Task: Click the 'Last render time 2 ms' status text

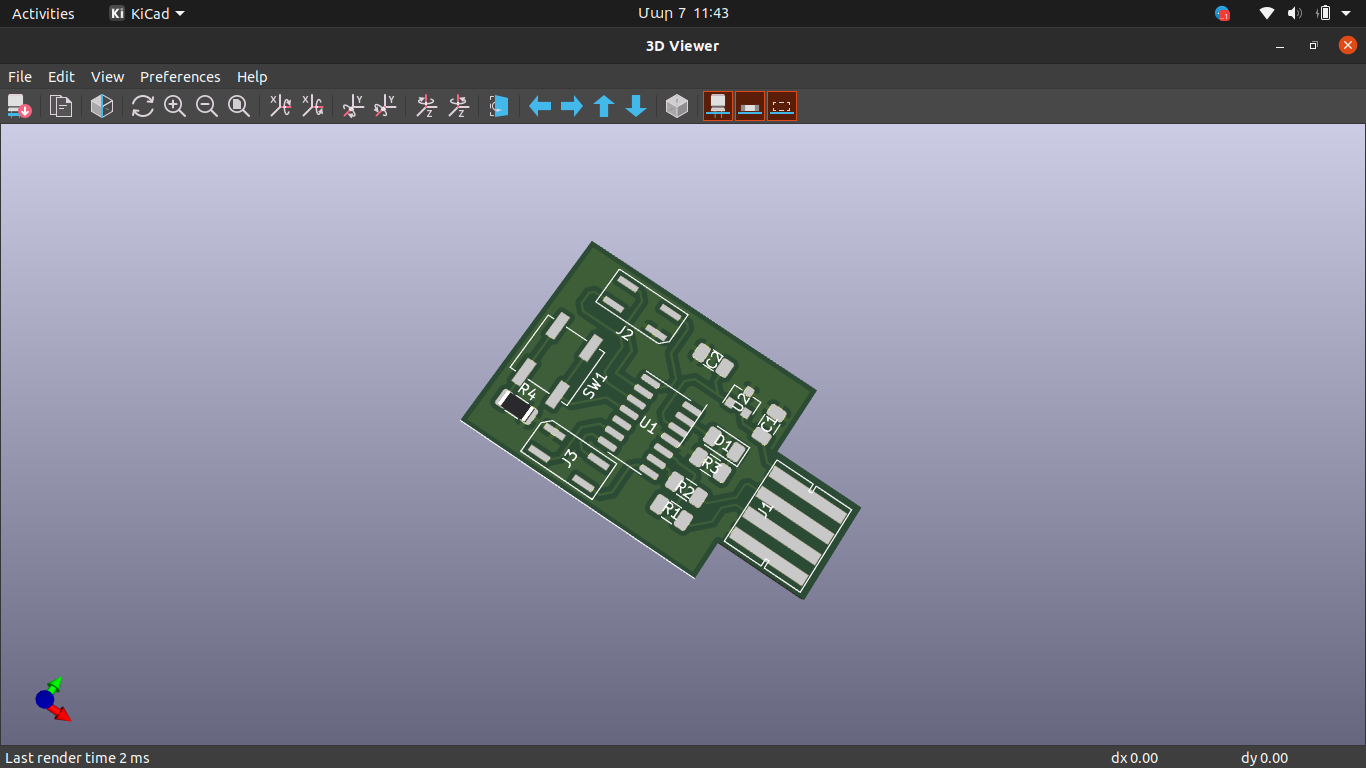Action: click(x=77, y=758)
